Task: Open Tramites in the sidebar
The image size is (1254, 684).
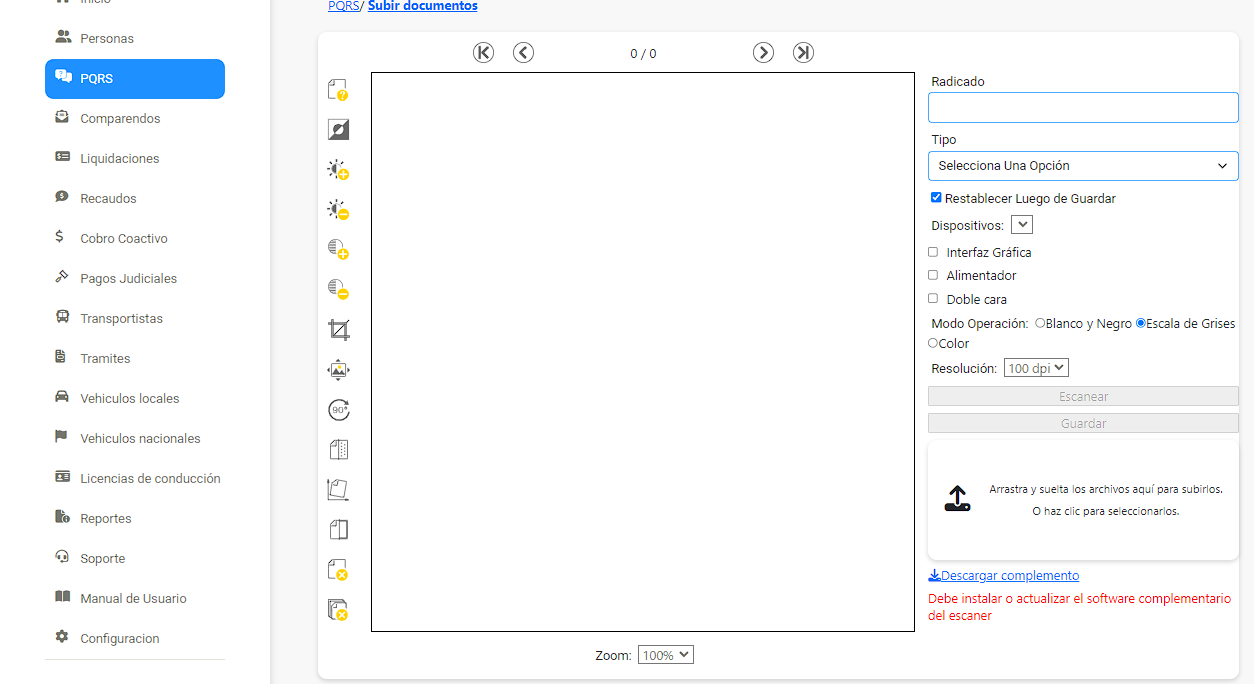Action: [x=135, y=358]
